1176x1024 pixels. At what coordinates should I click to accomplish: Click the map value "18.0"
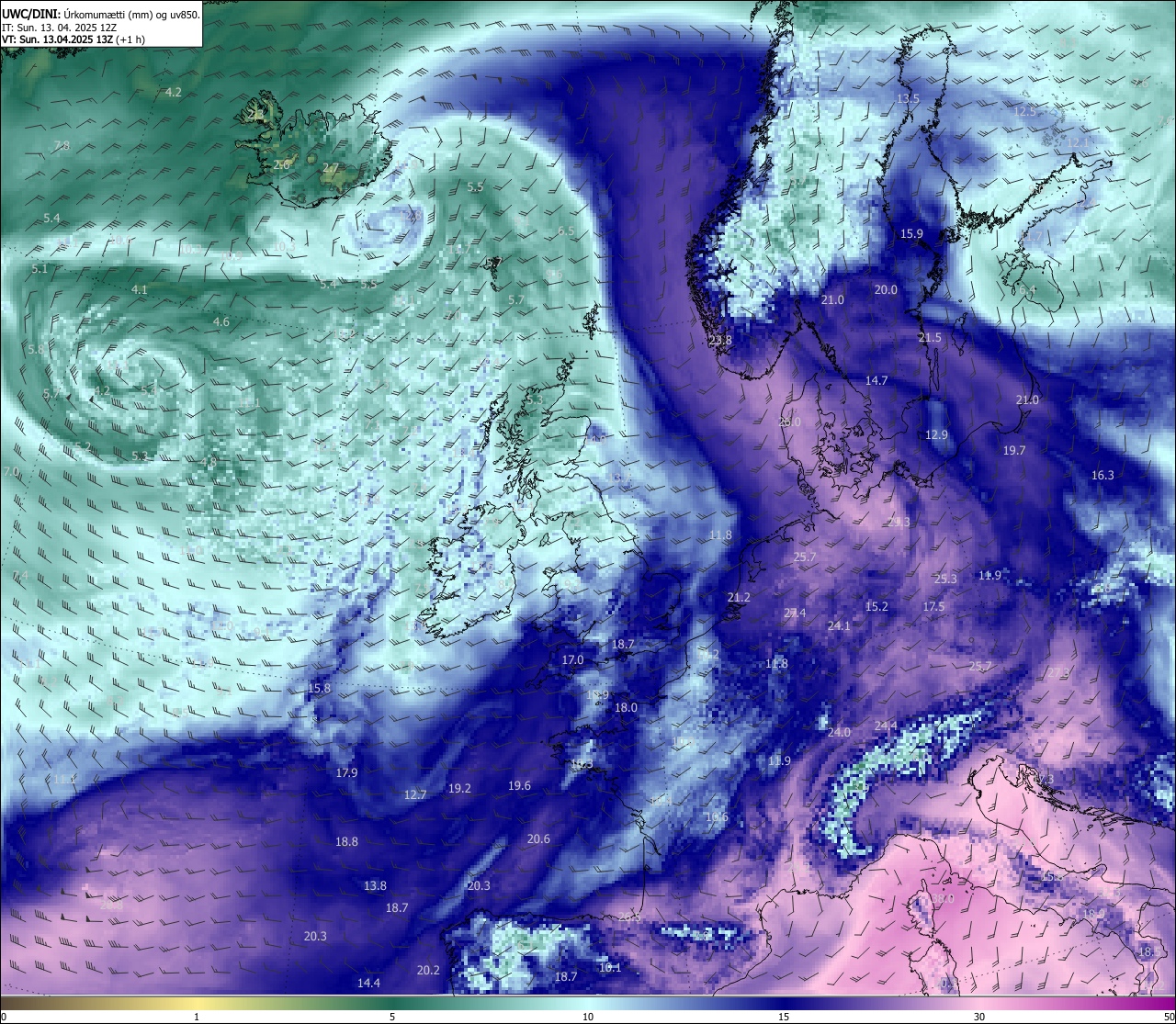(626, 707)
